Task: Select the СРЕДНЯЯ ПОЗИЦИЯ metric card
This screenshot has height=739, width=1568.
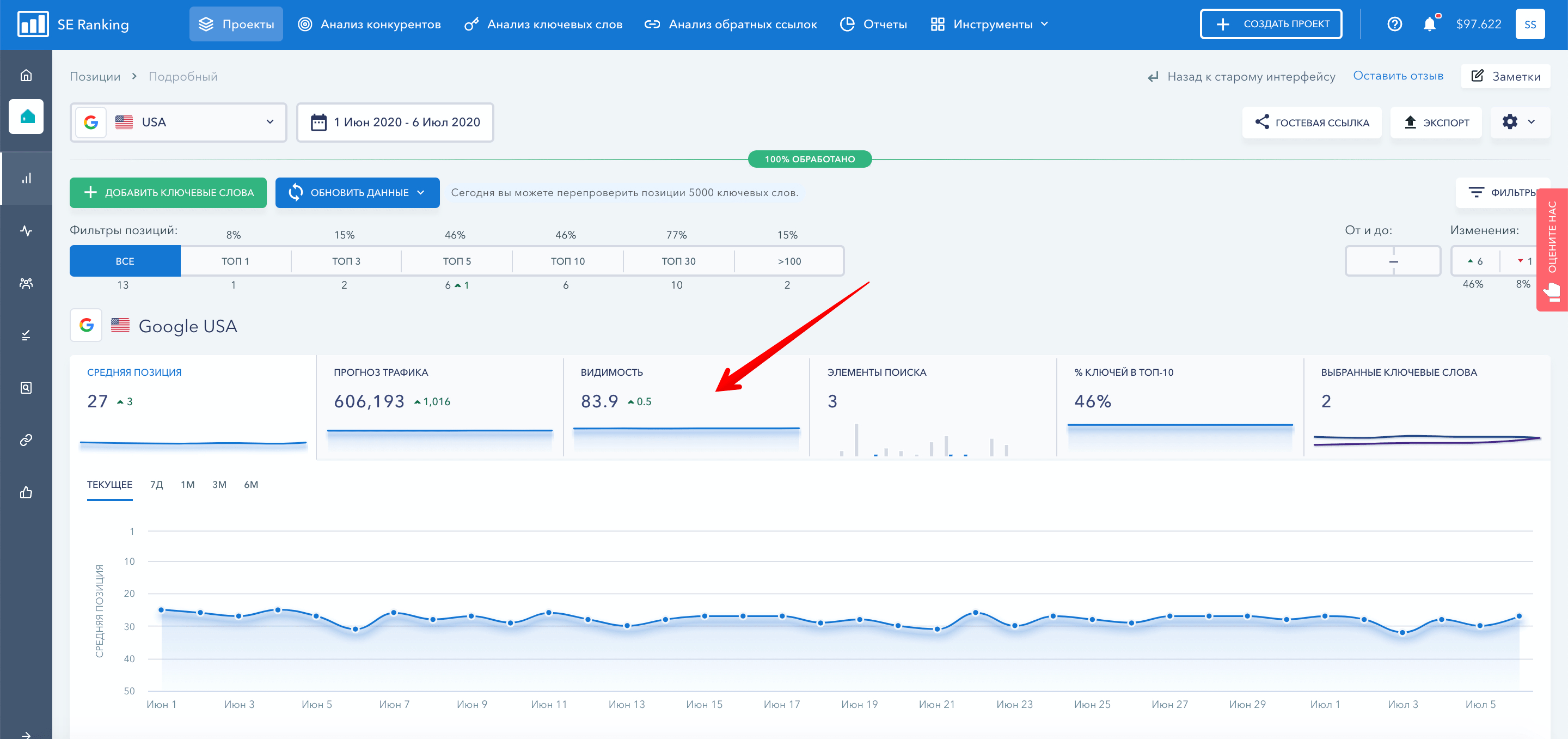Action: (193, 406)
